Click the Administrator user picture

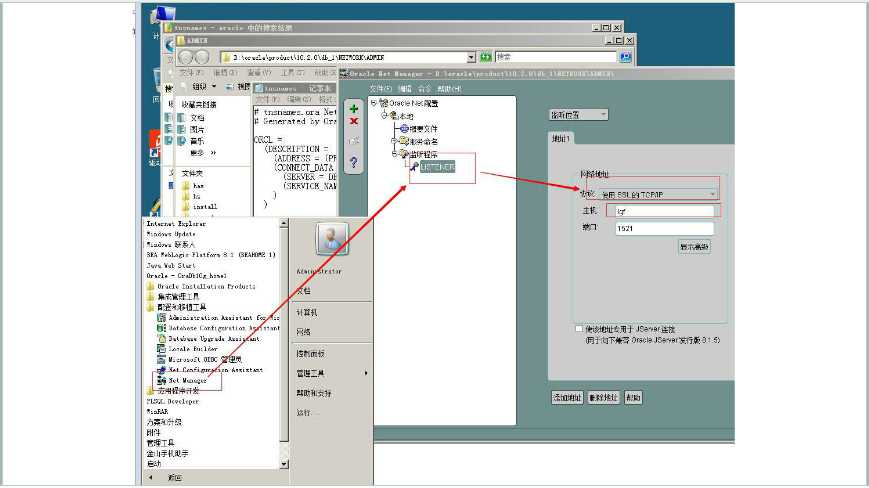click(332, 238)
